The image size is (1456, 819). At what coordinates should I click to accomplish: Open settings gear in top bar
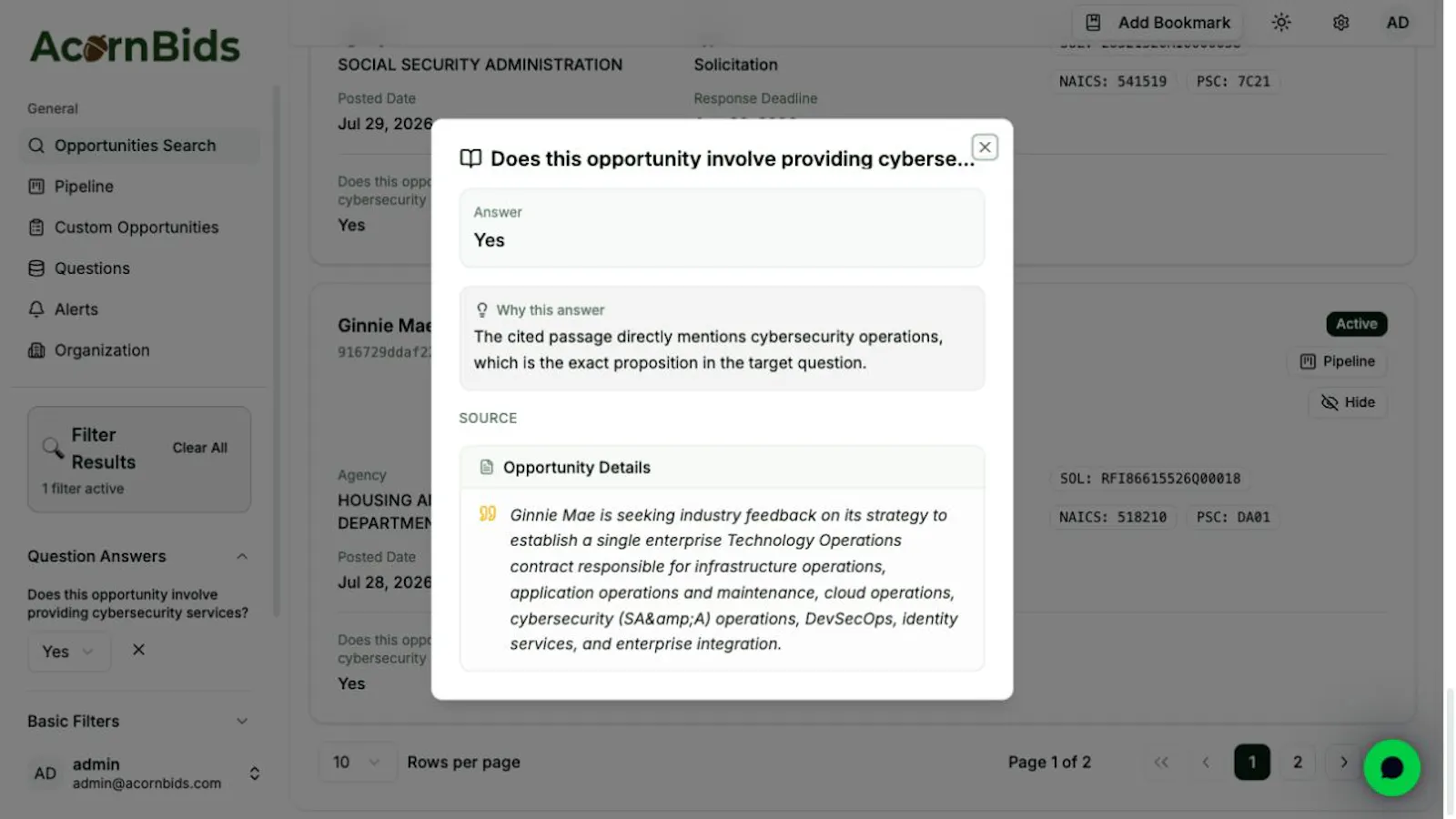[x=1340, y=23]
